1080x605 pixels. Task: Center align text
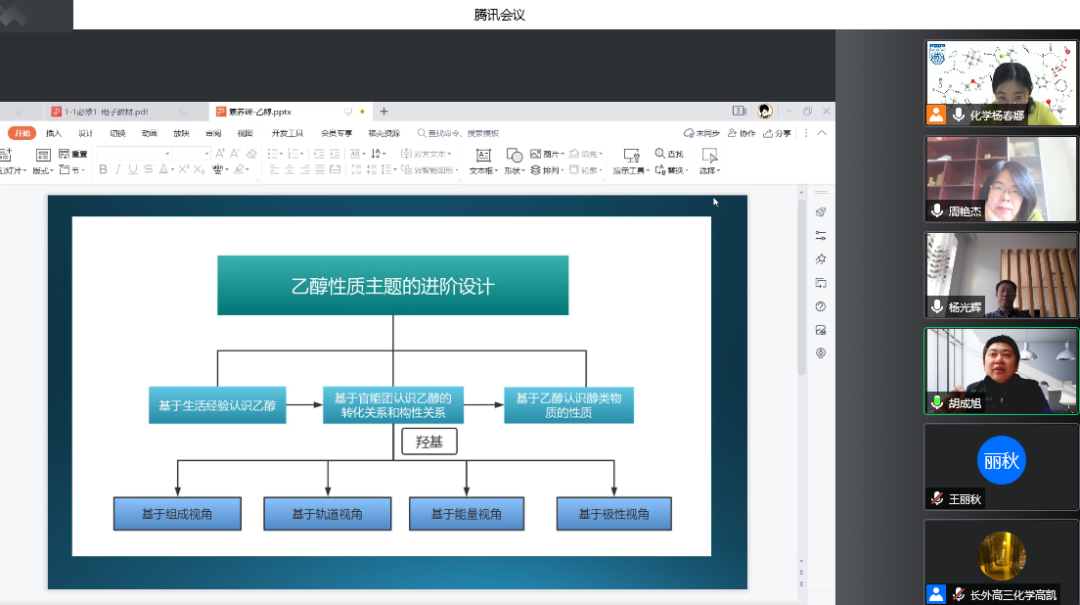[289, 170]
